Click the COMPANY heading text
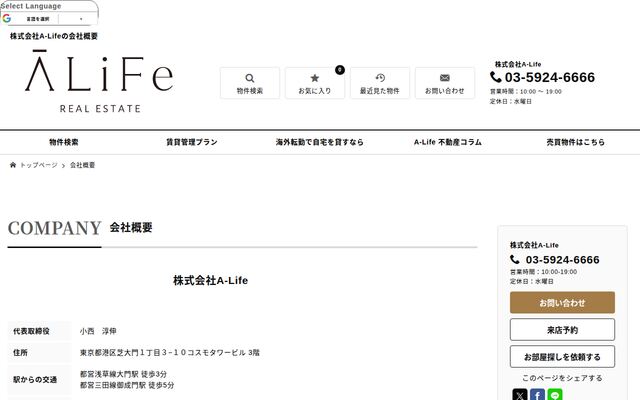 point(55,228)
